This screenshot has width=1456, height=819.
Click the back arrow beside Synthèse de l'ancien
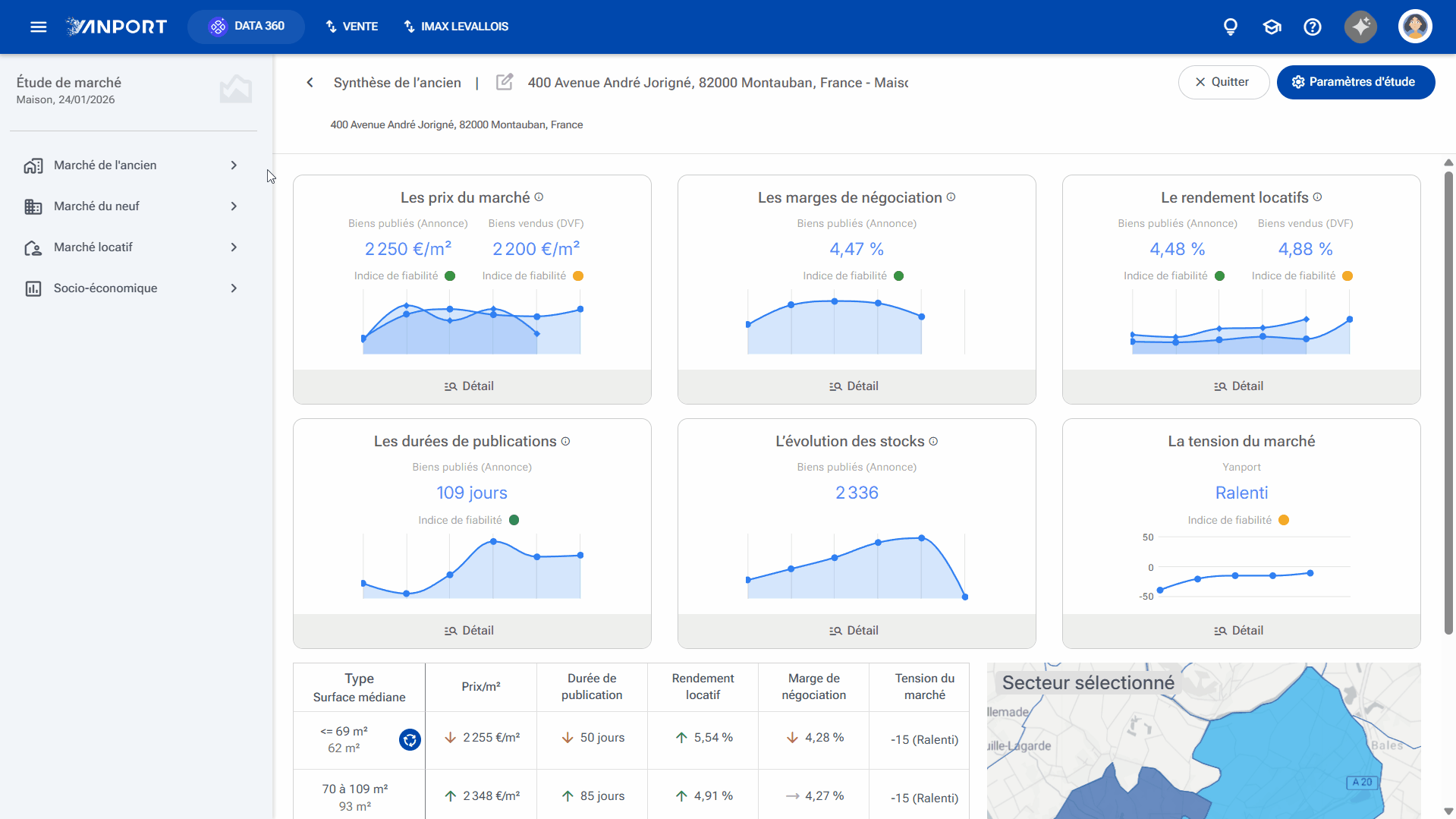pyautogui.click(x=310, y=83)
